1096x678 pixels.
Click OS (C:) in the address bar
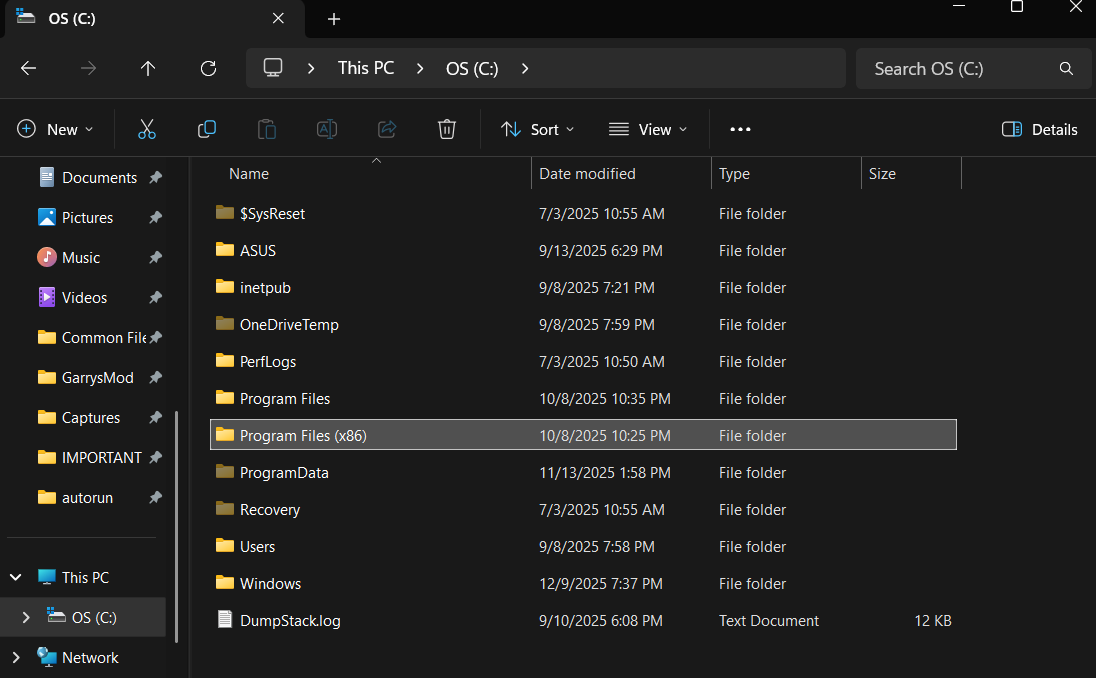[472, 68]
